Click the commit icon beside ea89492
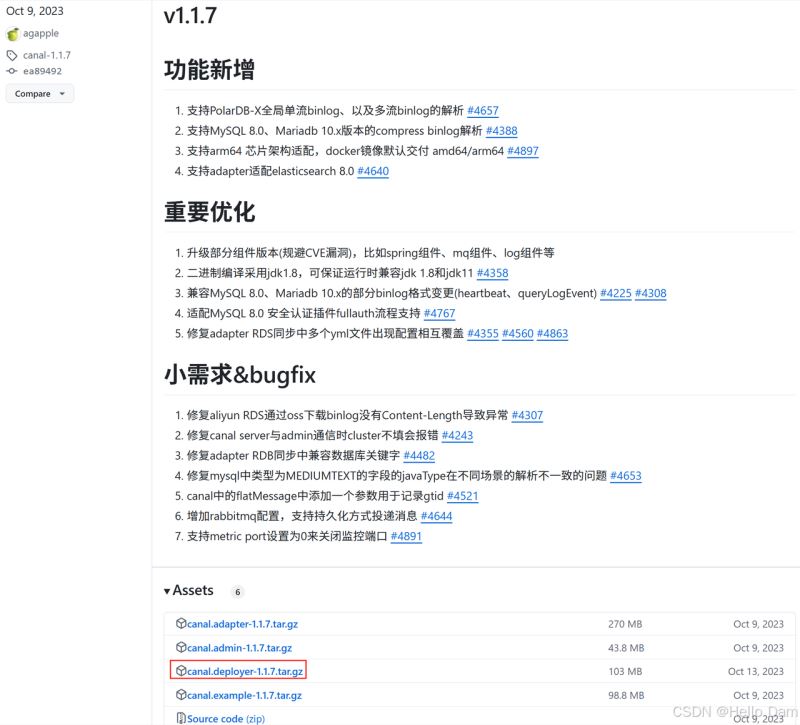The height and width of the screenshot is (725, 800). click(x=11, y=71)
